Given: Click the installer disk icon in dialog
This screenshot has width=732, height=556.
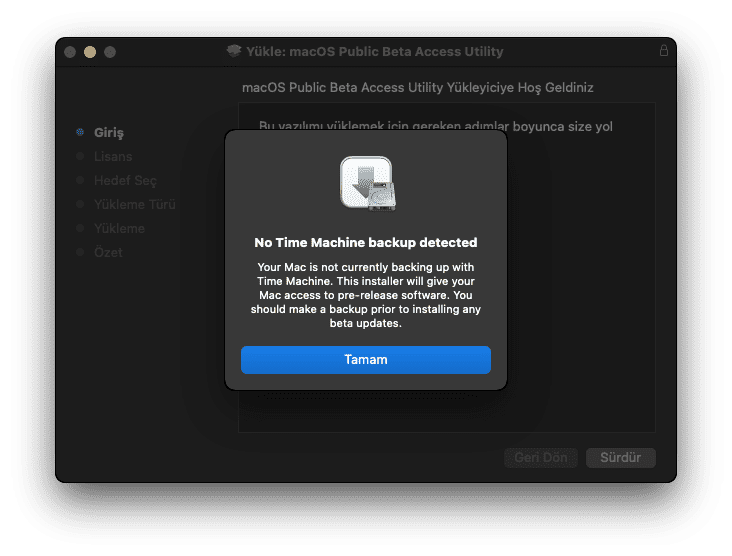Looking at the screenshot, I should pos(366,184).
